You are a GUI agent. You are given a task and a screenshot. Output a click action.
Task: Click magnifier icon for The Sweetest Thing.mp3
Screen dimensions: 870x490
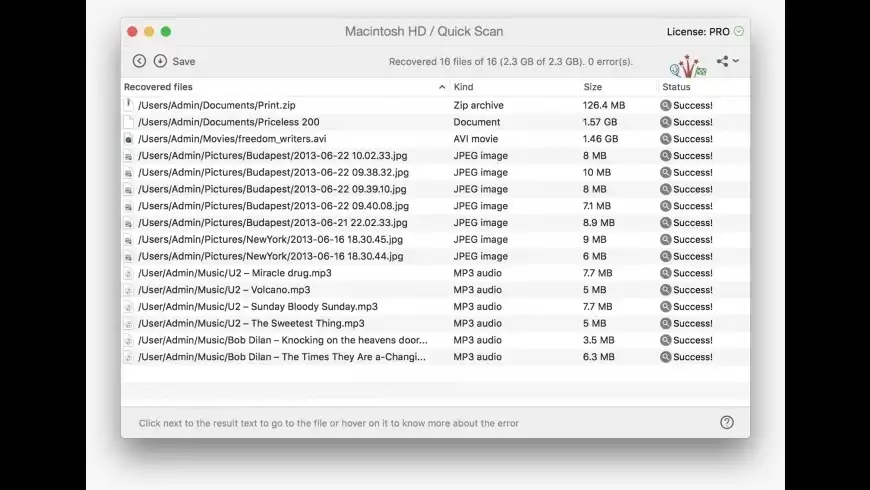click(x=666, y=324)
